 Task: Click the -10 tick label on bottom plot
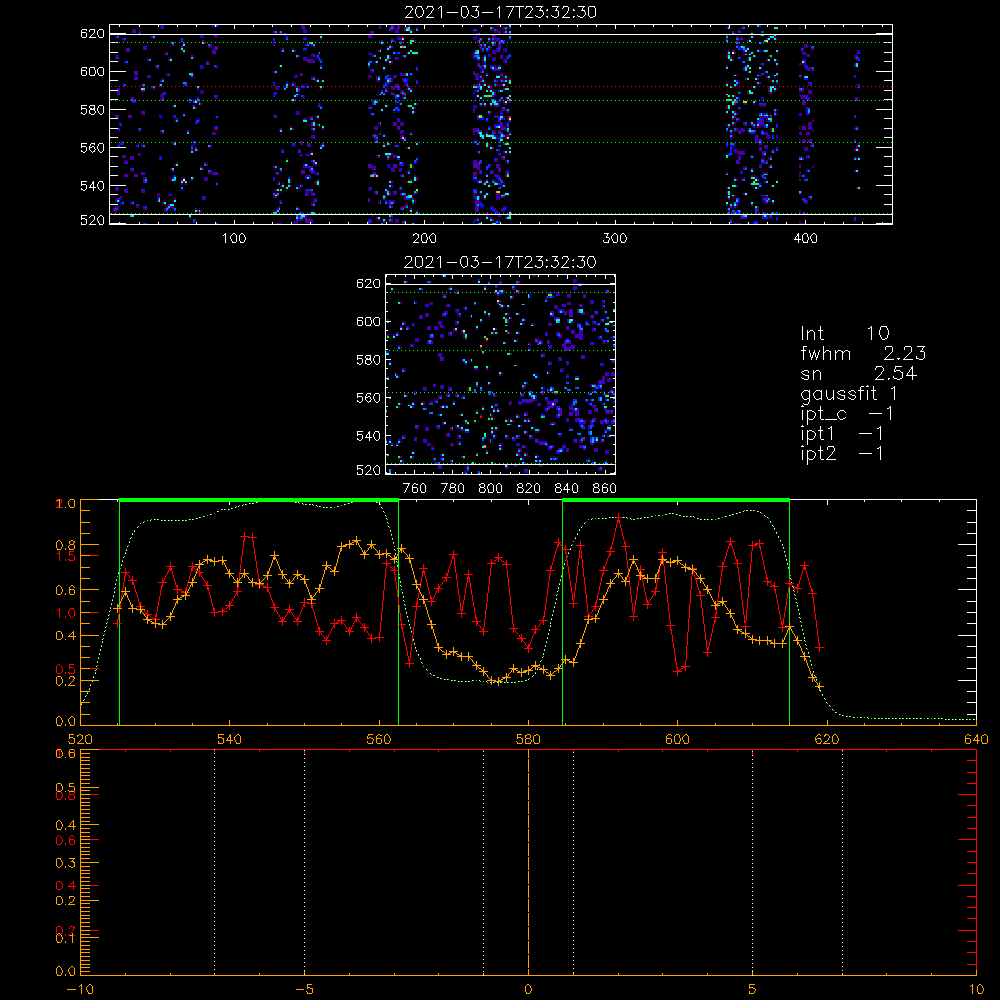click(x=80, y=990)
